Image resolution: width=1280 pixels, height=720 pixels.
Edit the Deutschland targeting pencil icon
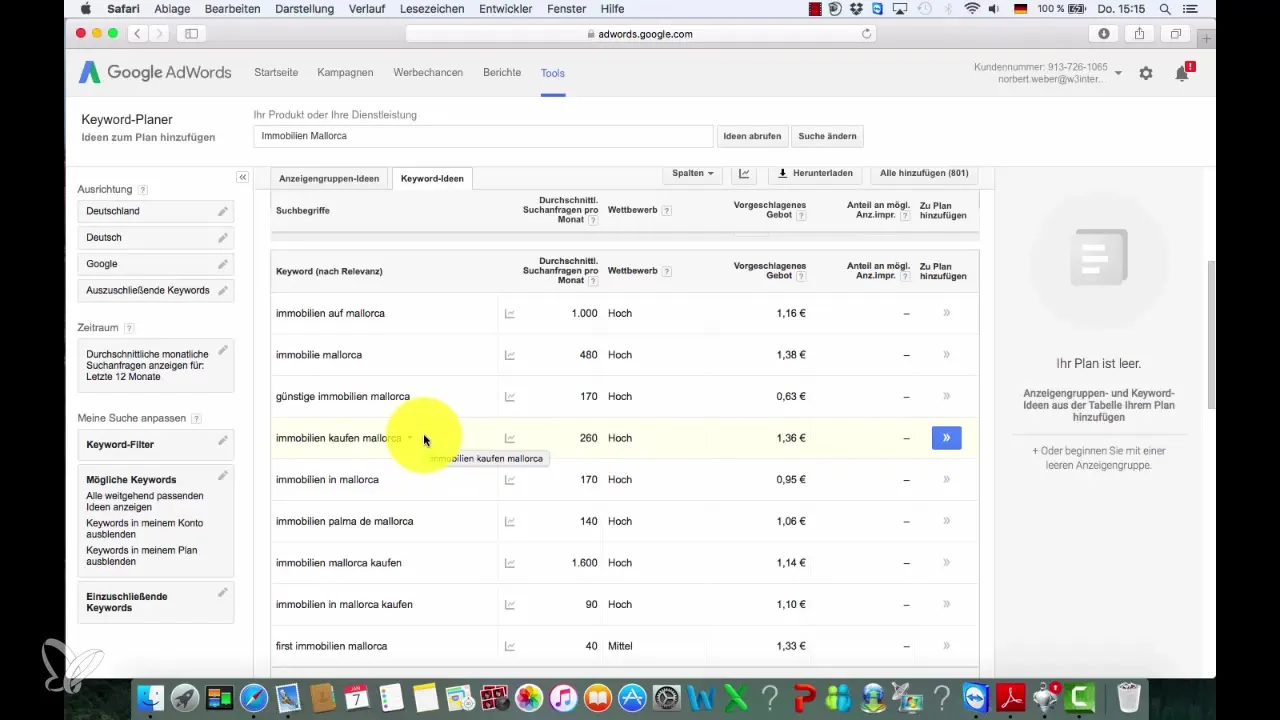(x=223, y=211)
